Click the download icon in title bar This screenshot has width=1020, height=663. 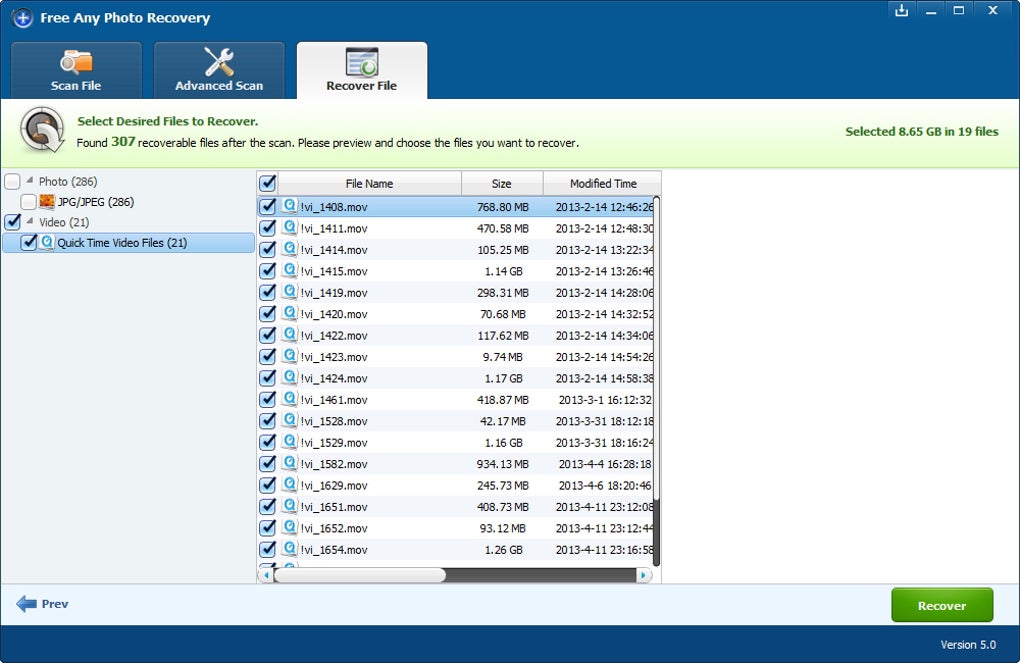click(x=901, y=10)
